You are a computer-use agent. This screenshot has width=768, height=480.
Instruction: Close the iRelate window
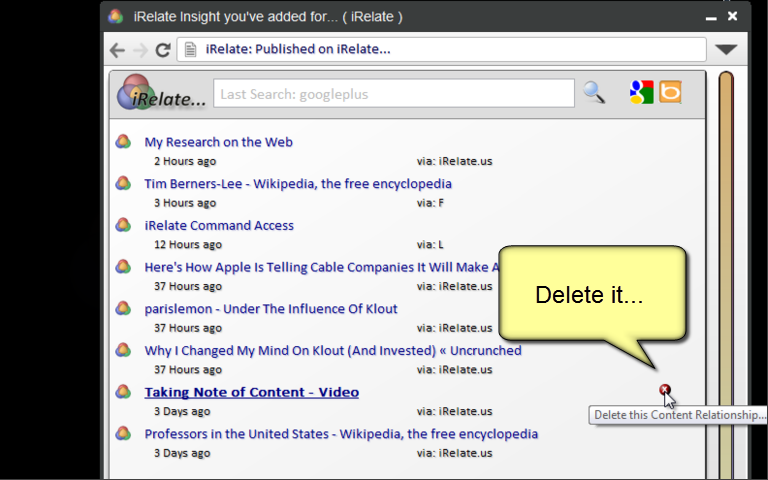732,16
